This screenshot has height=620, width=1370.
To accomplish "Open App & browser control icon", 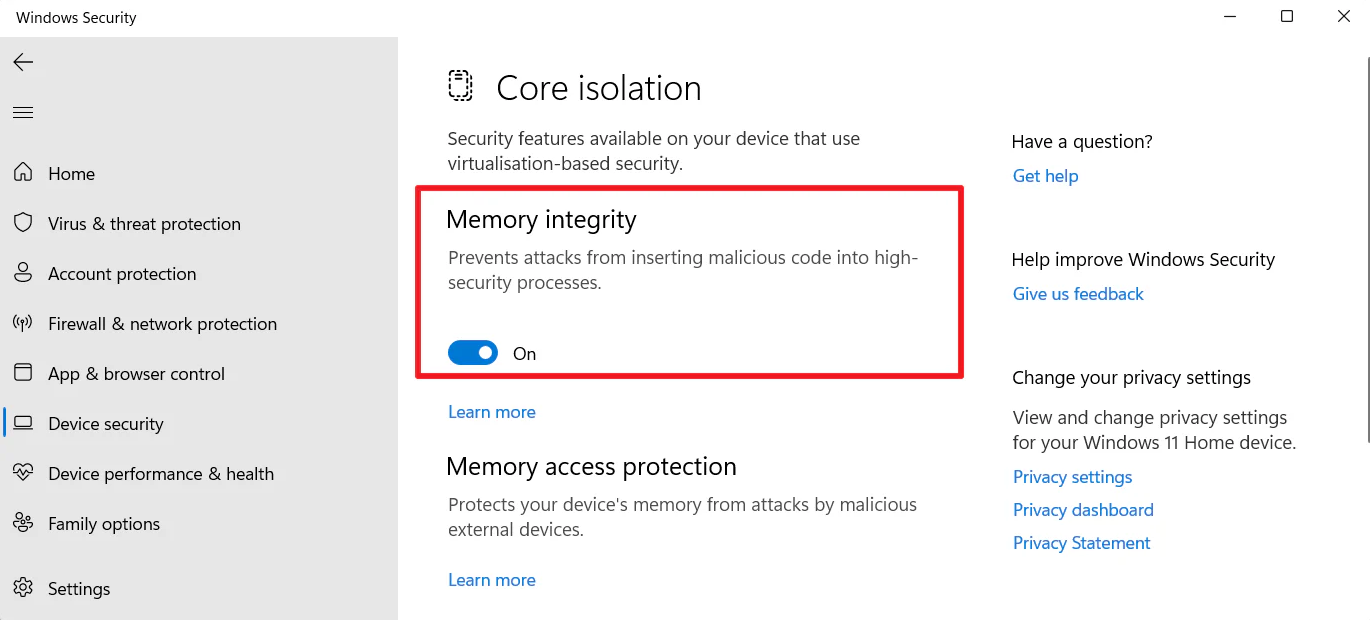I will click(x=23, y=373).
